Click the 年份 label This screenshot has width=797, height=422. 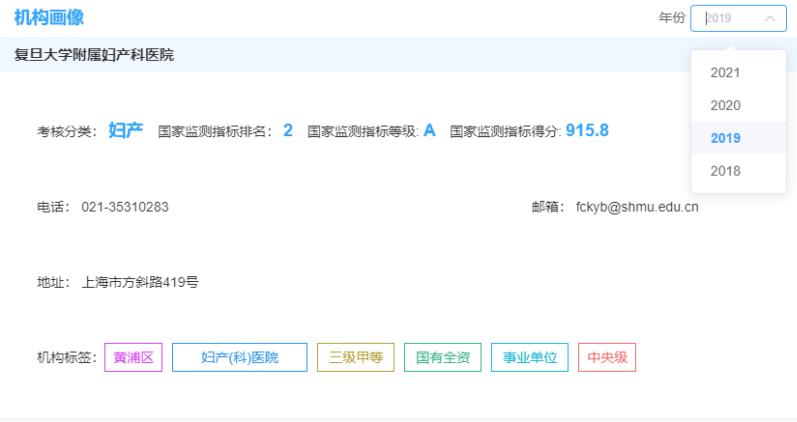[672, 18]
